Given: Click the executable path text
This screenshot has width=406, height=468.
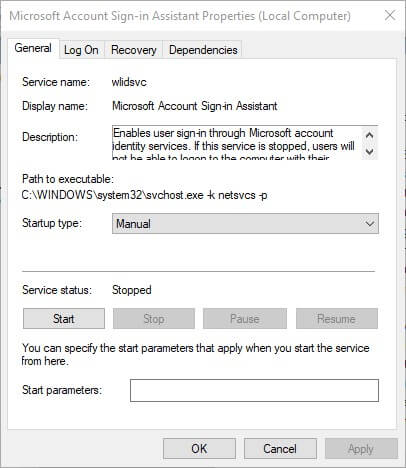Looking at the screenshot, I should click(144, 195).
